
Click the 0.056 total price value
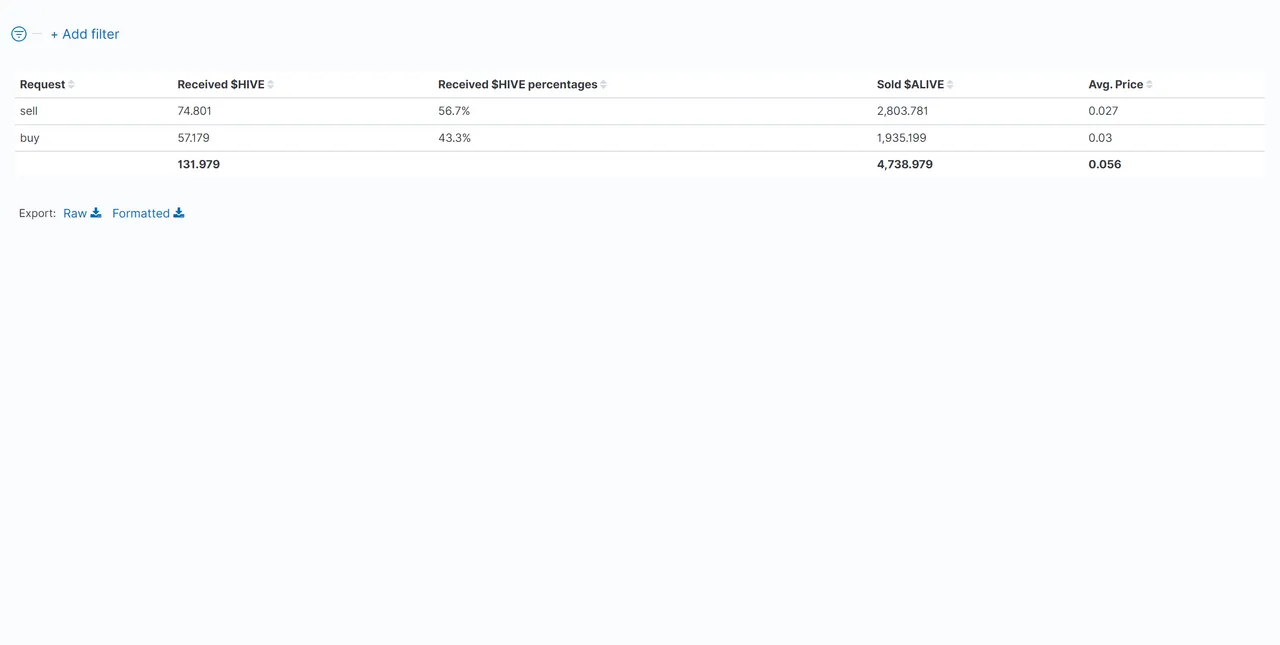[x=1105, y=164]
